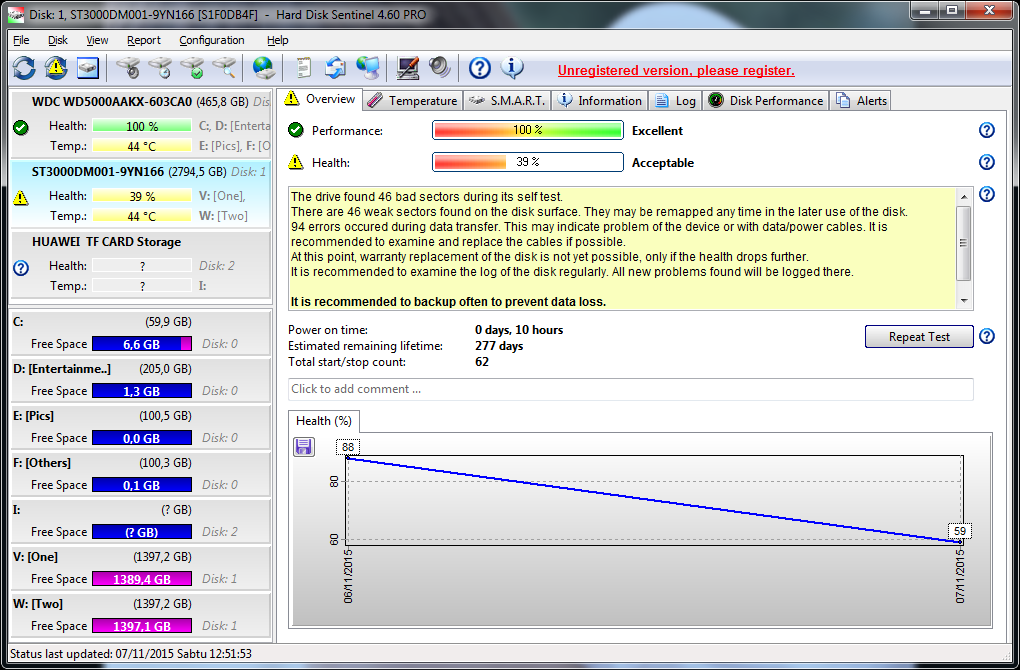Switch to the Temperature tab
1020x670 pixels.
point(412,101)
